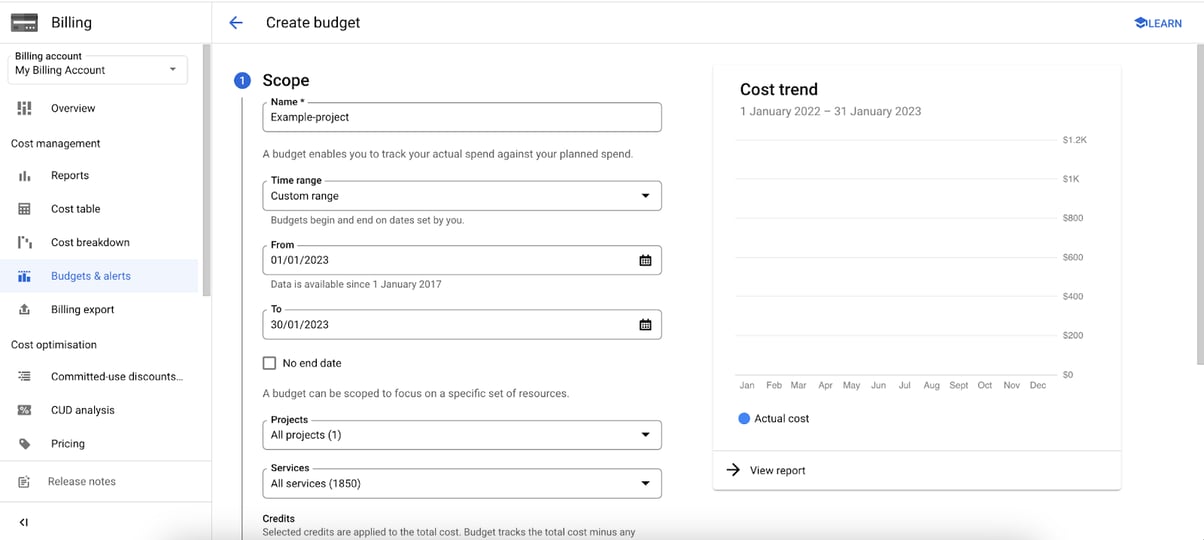Click calendar icon in From date field

pos(645,260)
